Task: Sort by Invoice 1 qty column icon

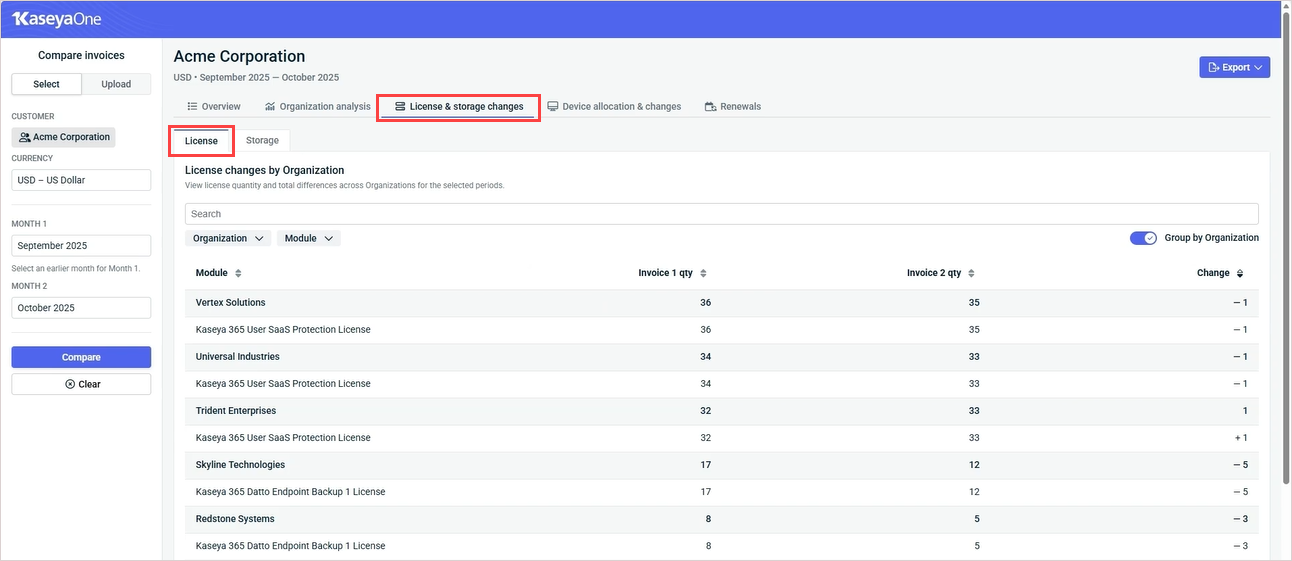Action: point(704,273)
